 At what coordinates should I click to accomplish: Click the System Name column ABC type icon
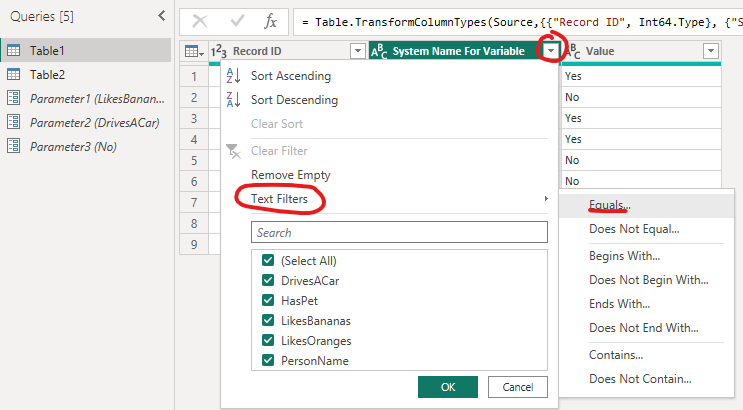tap(379, 51)
